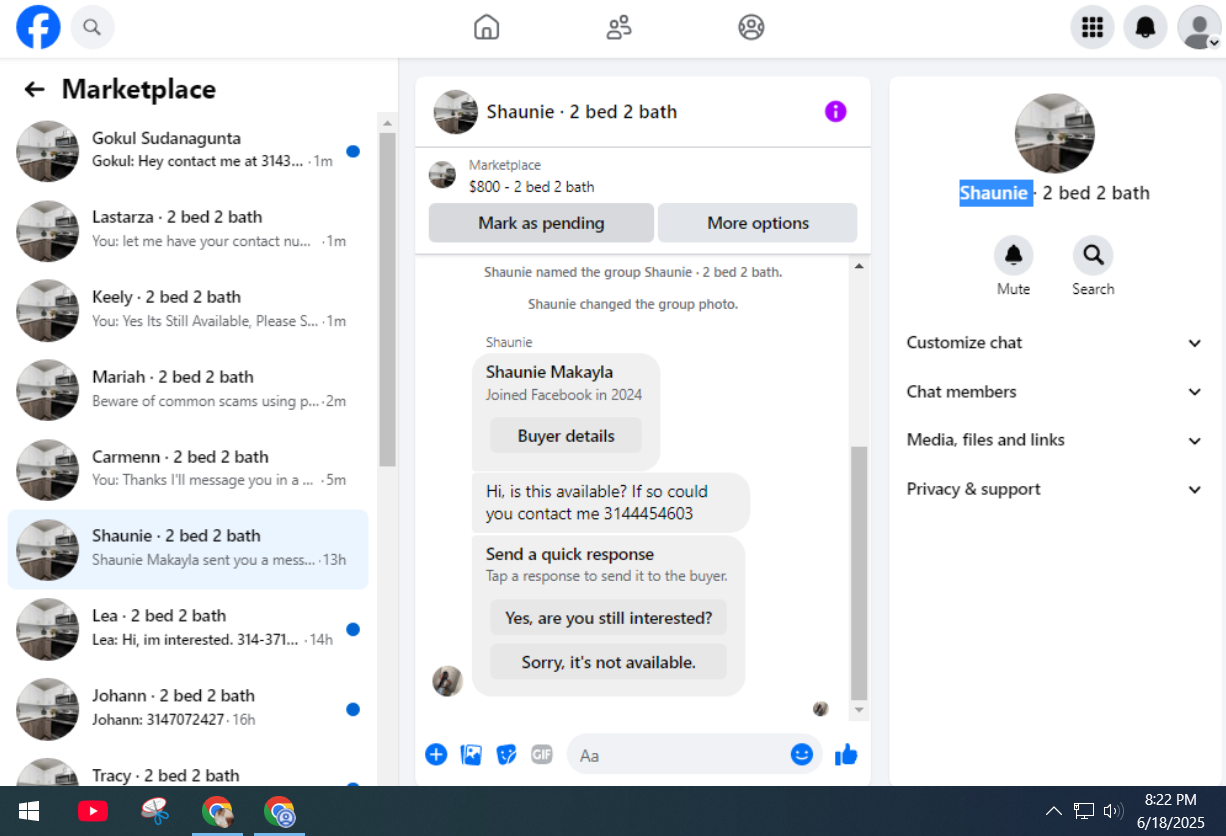Click the back arrow beside Marketplace
The image size is (1226, 836).
[35, 89]
